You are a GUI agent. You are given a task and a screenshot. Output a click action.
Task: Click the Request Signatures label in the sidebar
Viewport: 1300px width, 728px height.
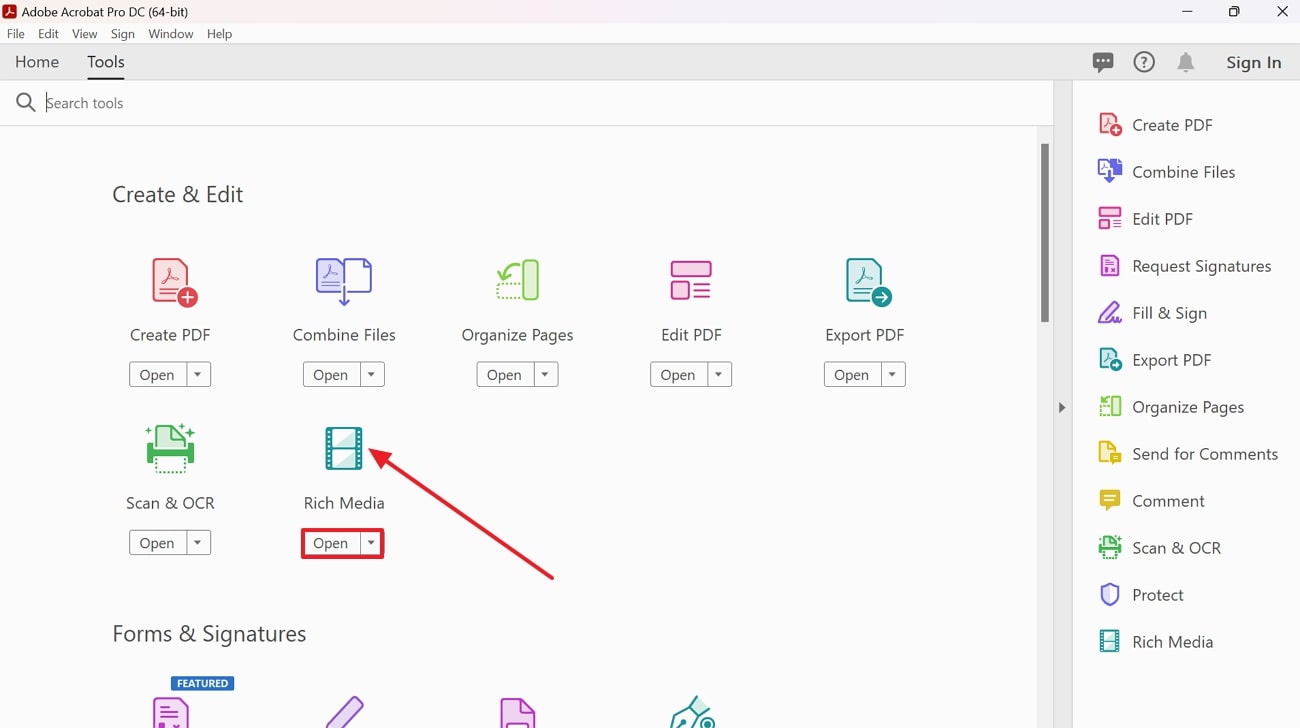[x=1202, y=266]
